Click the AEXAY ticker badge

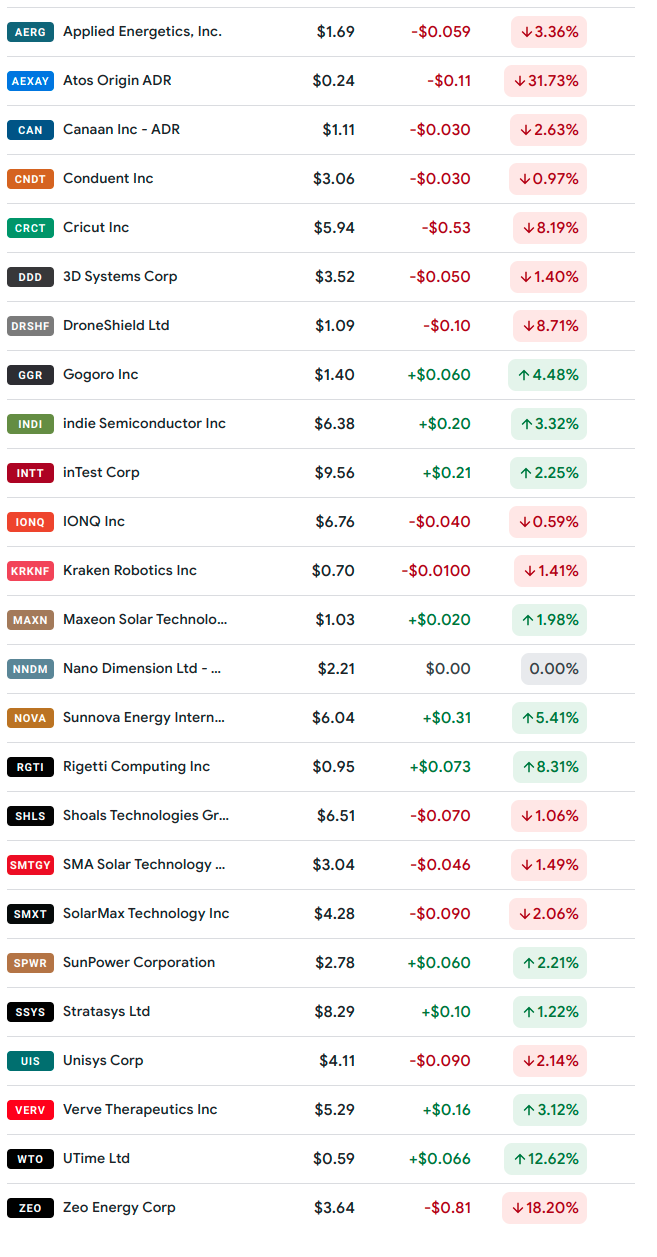[x=30, y=81]
